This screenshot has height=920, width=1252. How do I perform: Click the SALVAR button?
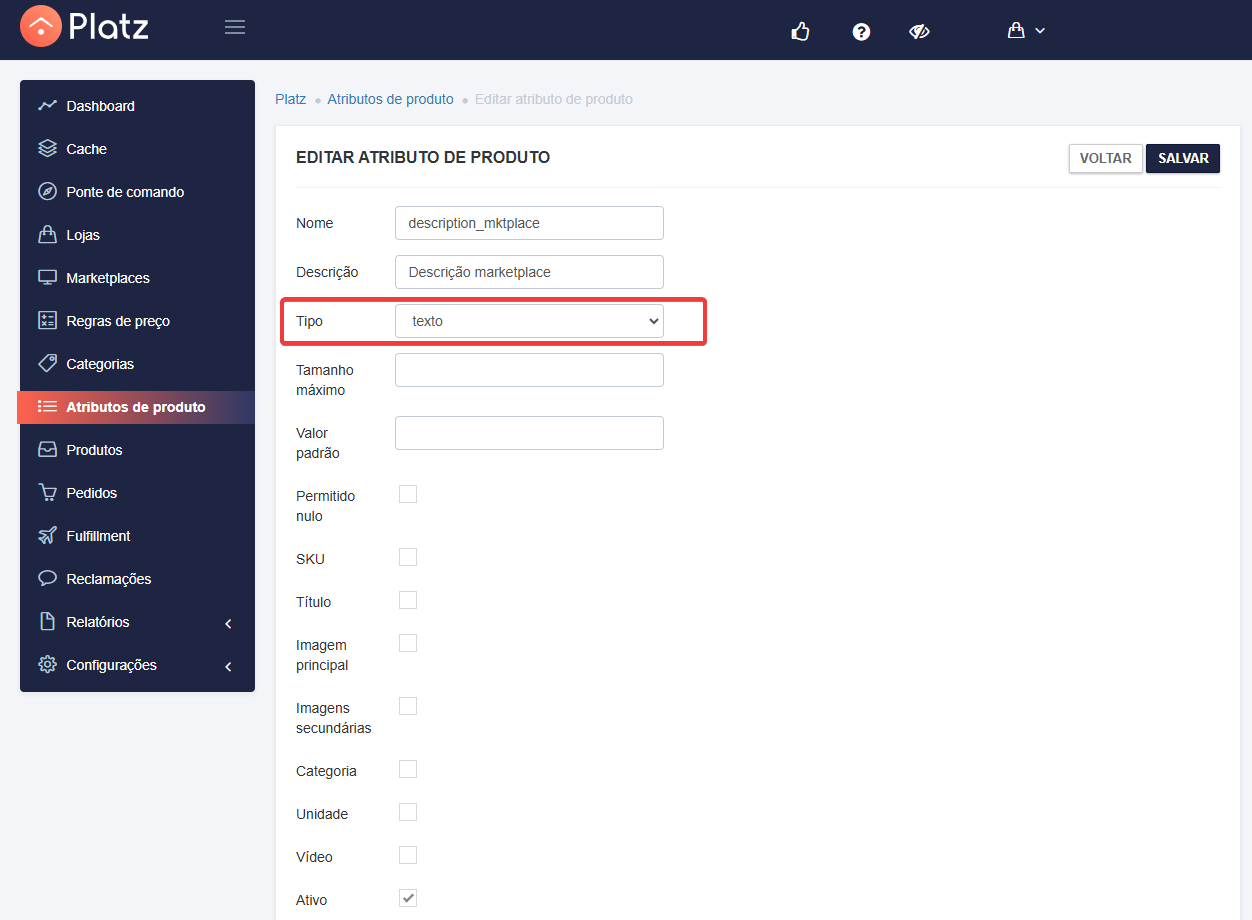pos(1183,158)
